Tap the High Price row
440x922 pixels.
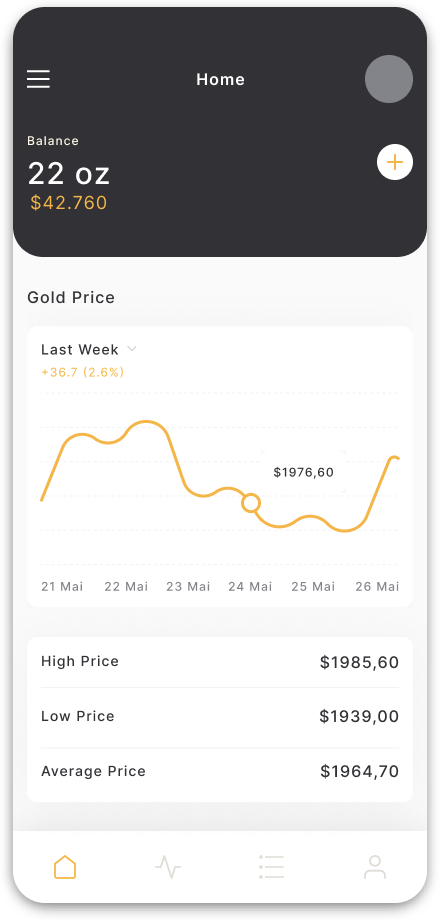click(x=220, y=662)
